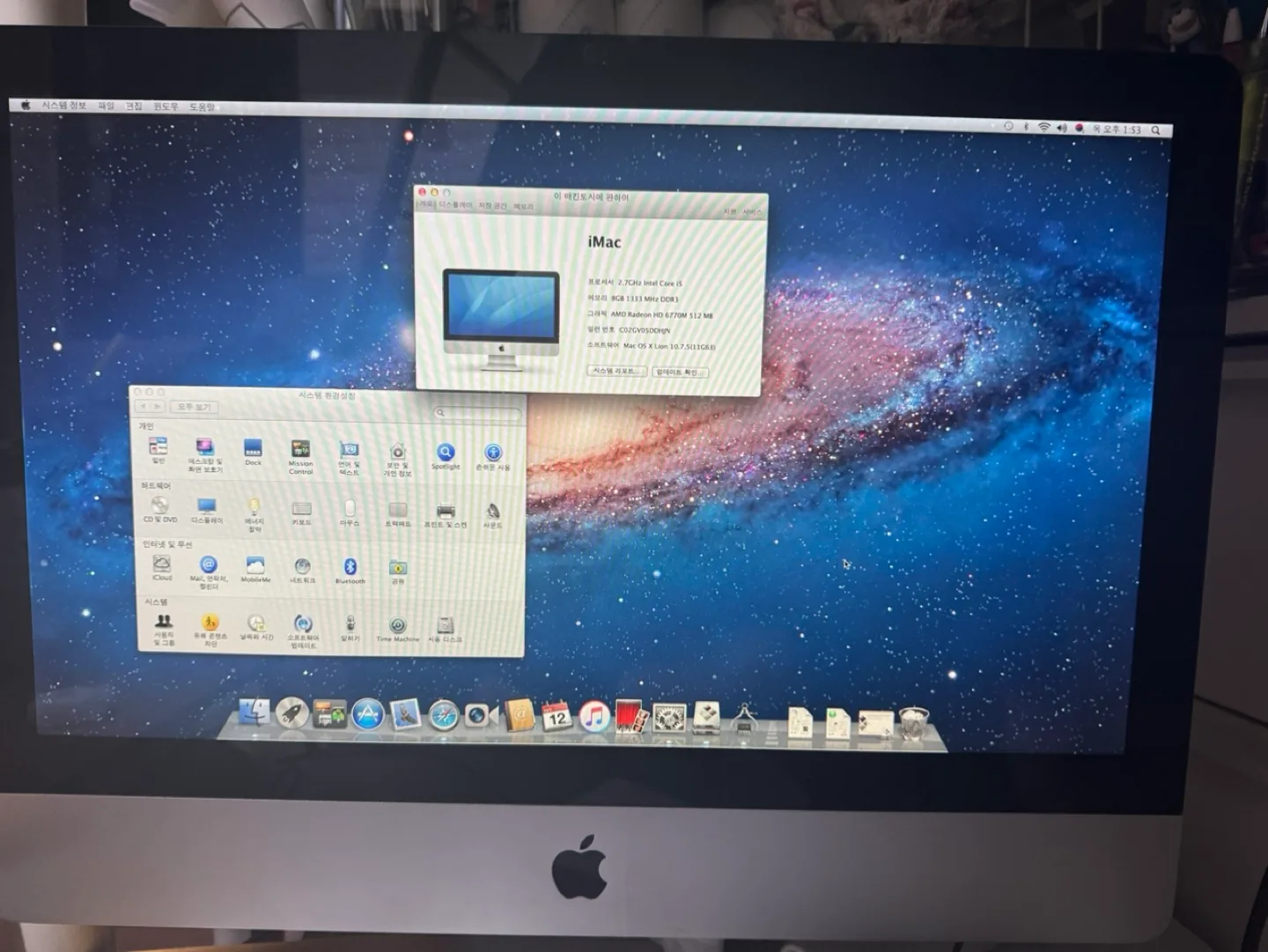Open Speech (말하기) preferences

(x=350, y=629)
